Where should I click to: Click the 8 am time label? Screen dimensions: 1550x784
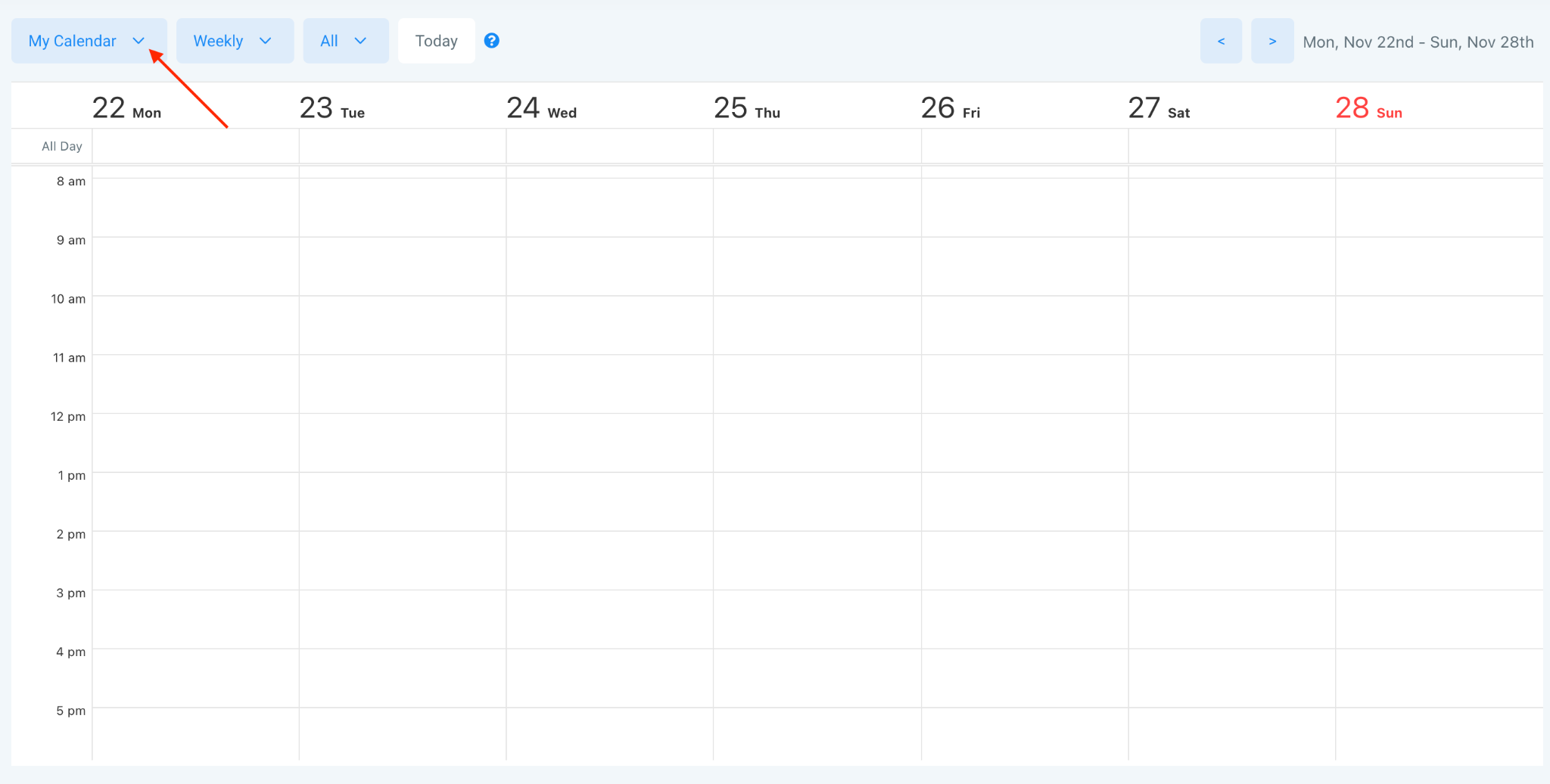tap(71, 182)
